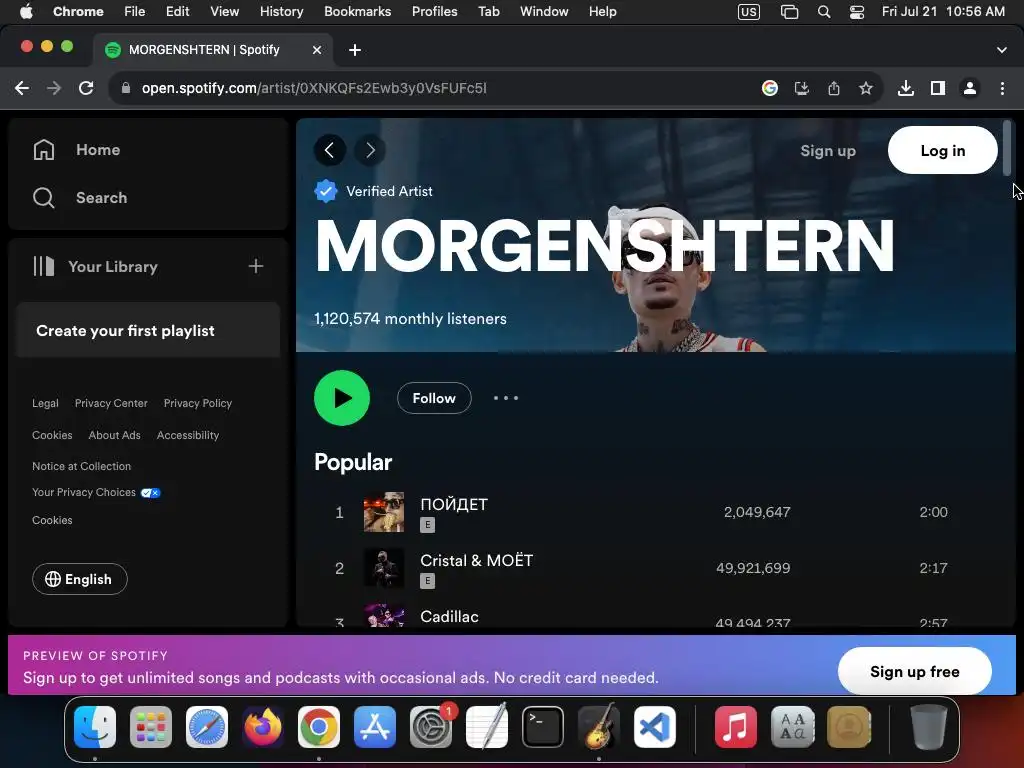The image size is (1024, 768).
Task: Toggle Your Privacy Choices icon
Action: tap(150, 493)
